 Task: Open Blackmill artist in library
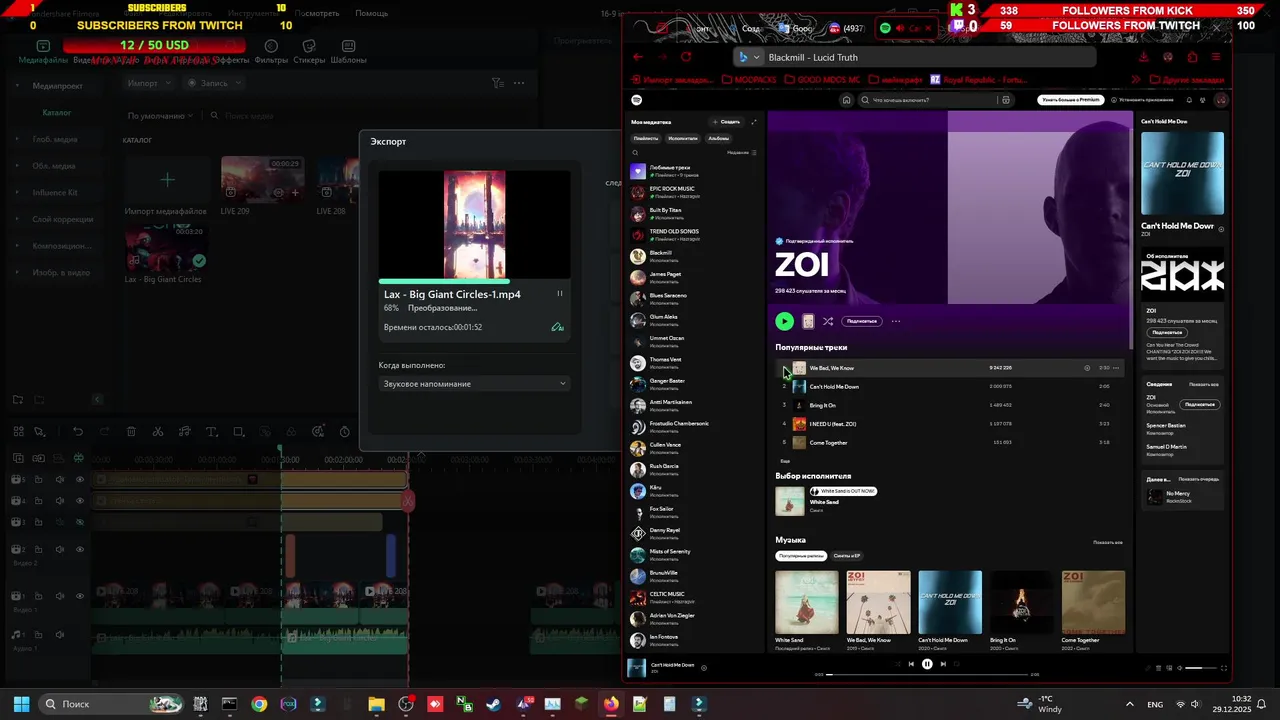pyautogui.click(x=694, y=256)
